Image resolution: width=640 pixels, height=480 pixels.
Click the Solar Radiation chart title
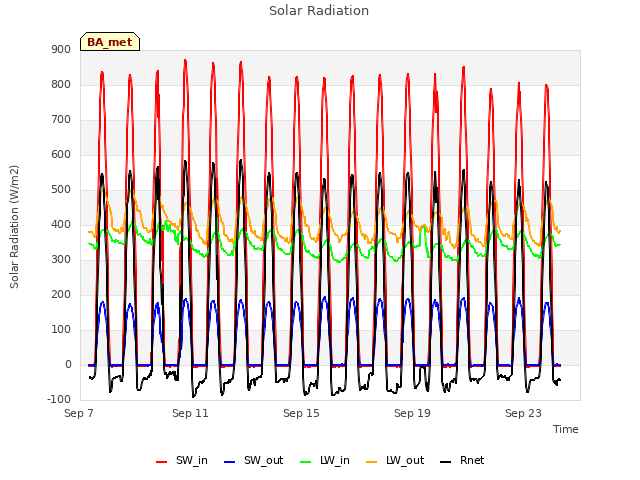(319, 11)
